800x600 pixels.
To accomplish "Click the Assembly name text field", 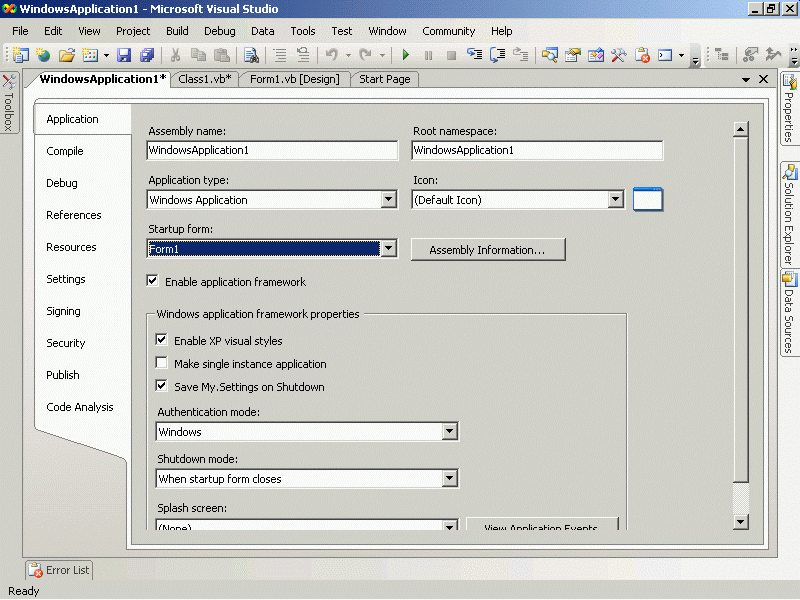I will pyautogui.click(x=272, y=150).
